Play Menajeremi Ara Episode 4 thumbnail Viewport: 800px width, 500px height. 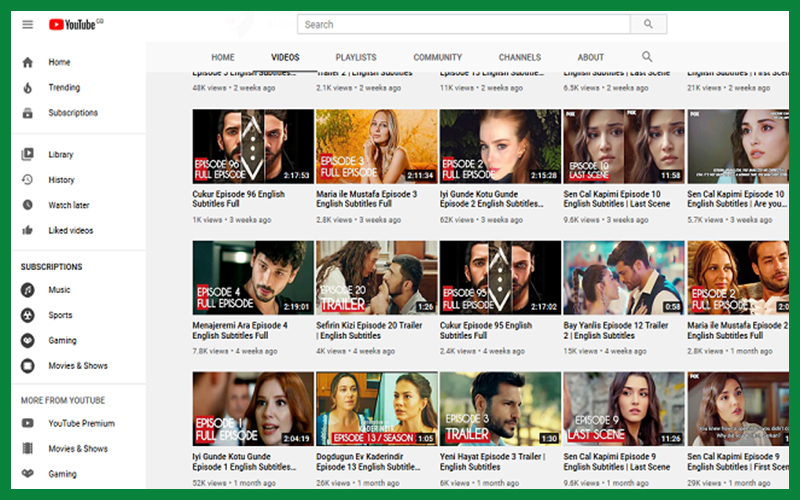pos(253,278)
